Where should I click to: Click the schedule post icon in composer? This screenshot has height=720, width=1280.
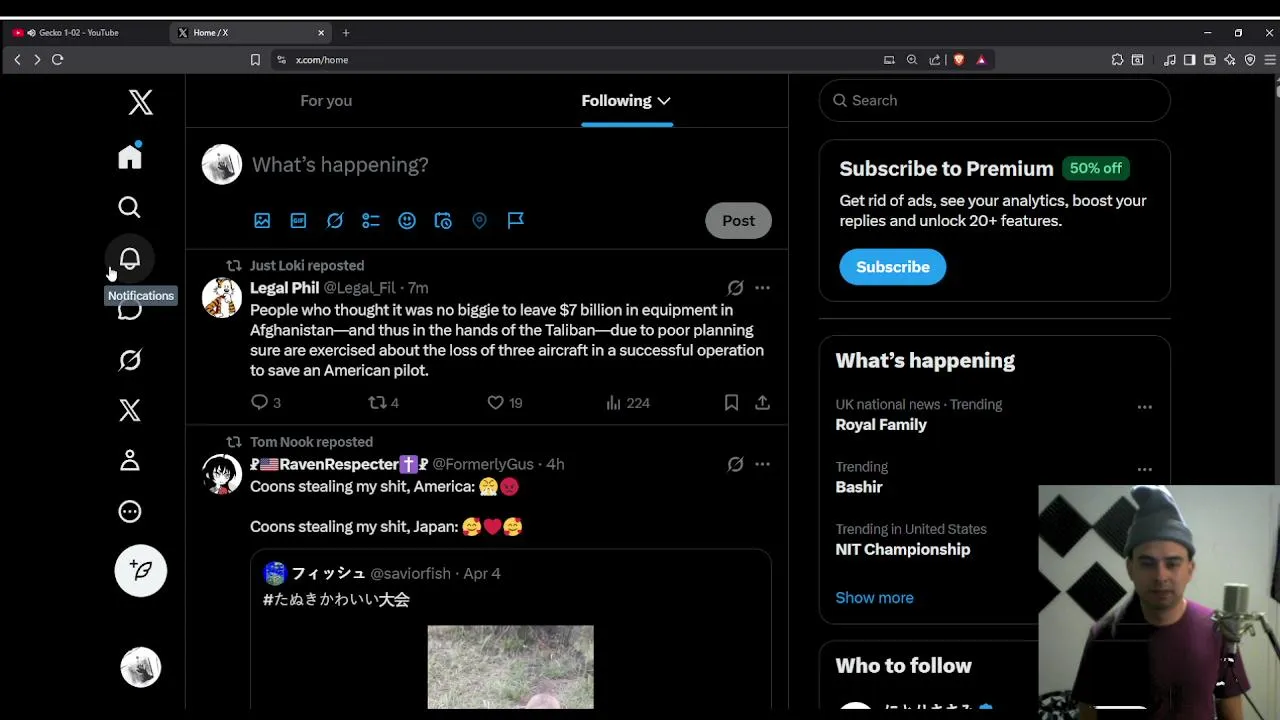[443, 220]
